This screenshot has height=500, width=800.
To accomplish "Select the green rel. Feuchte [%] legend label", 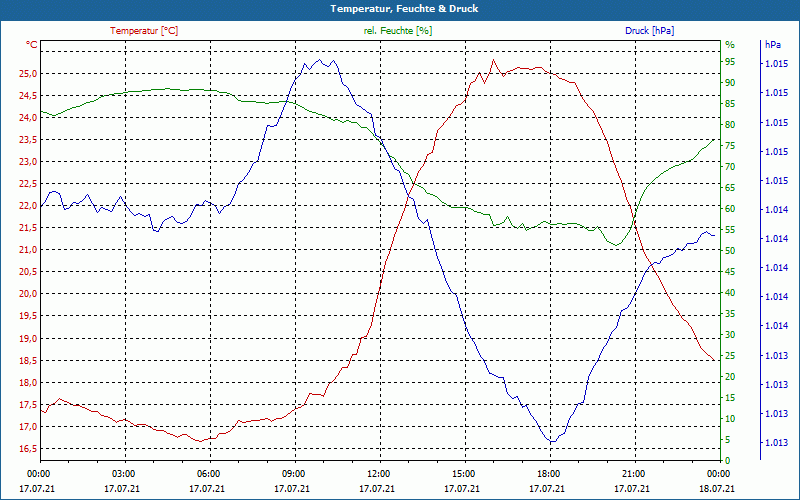I will point(398,31).
